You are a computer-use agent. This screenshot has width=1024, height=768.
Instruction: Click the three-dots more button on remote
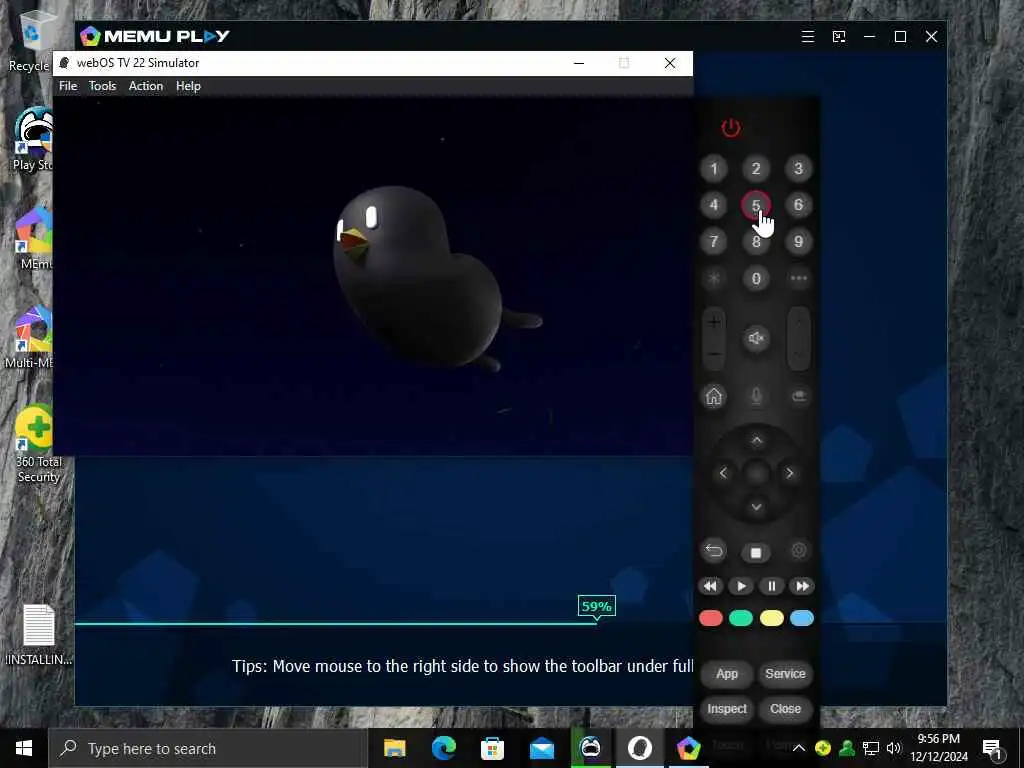[799, 278]
